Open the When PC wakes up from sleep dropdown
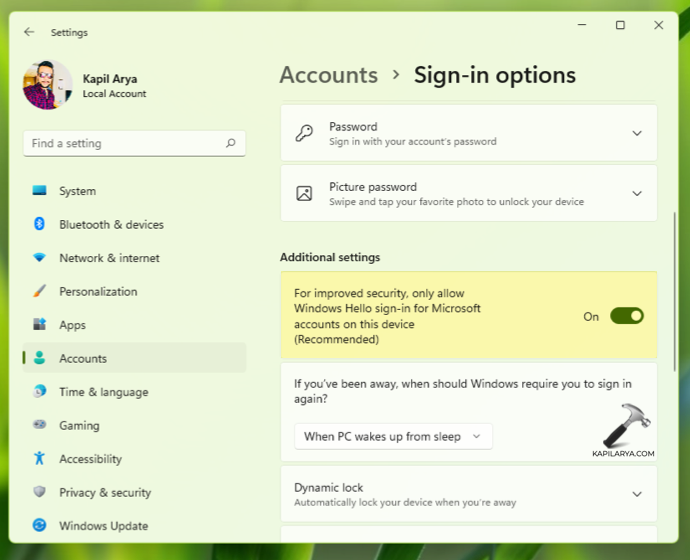The image size is (690, 560). point(393,436)
